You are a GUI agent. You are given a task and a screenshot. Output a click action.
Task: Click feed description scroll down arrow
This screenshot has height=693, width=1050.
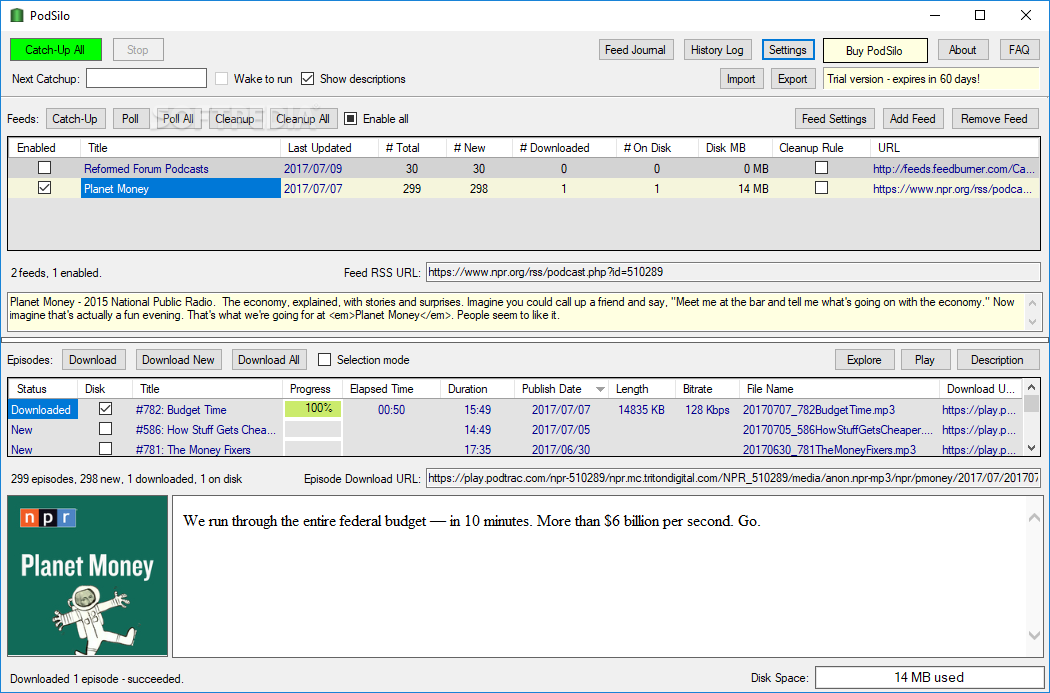1032,322
